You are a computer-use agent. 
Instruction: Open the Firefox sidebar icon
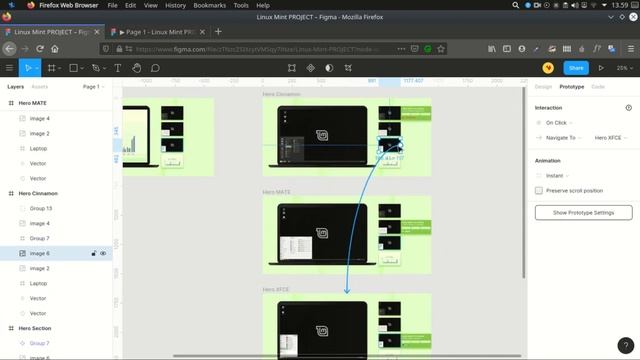pyautogui.click(x=507, y=49)
